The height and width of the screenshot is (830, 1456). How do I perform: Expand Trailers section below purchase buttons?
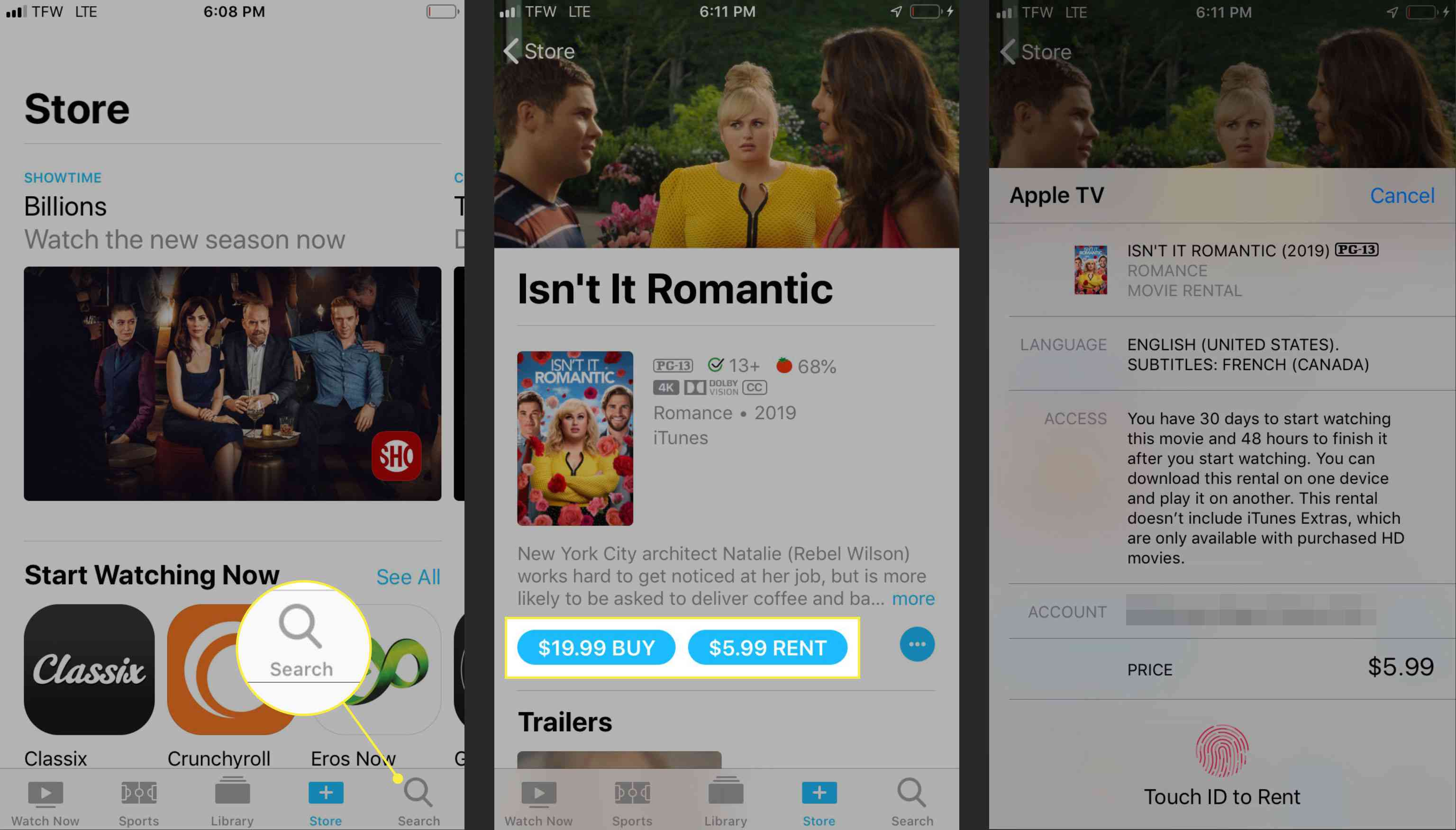[x=565, y=722]
